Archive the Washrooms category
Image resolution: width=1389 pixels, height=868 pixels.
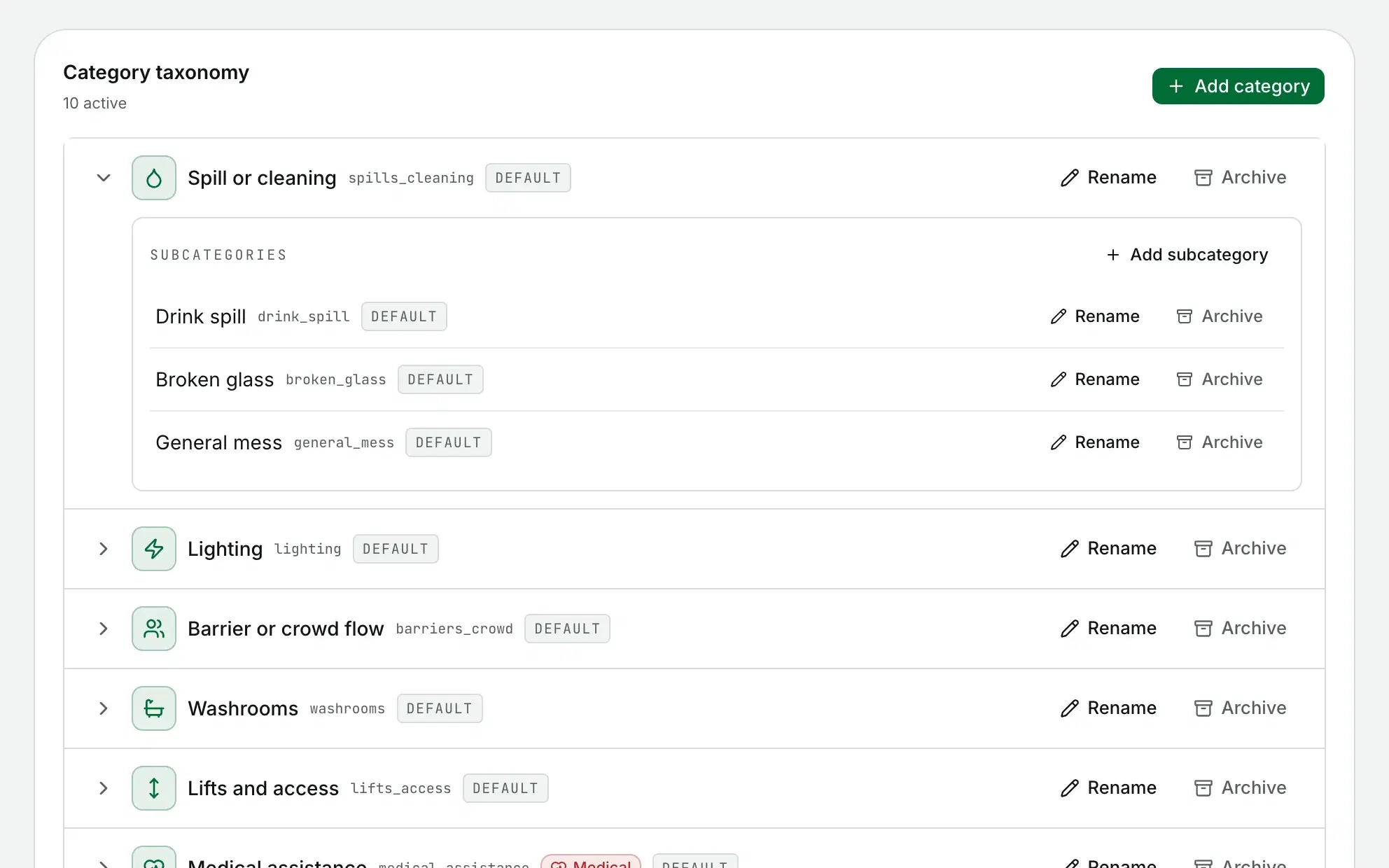(x=1240, y=708)
